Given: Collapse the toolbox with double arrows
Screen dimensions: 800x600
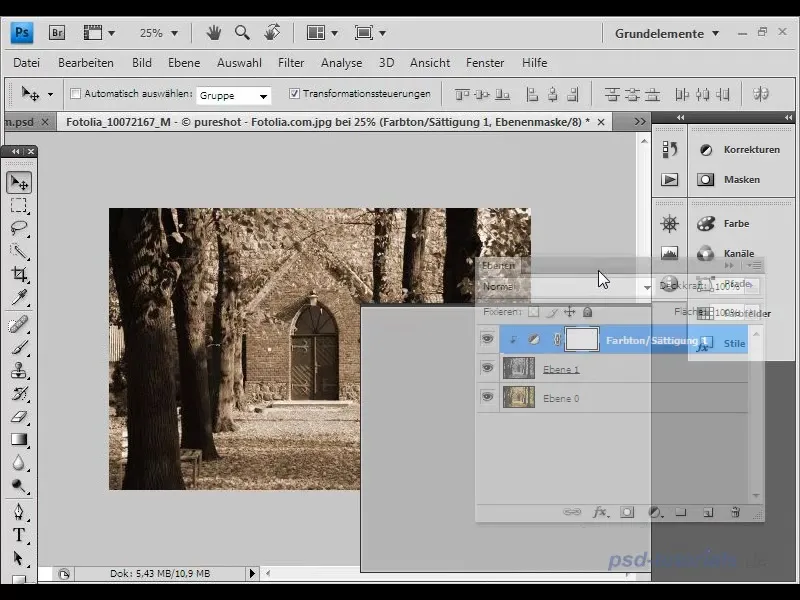Looking at the screenshot, I should coord(15,152).
